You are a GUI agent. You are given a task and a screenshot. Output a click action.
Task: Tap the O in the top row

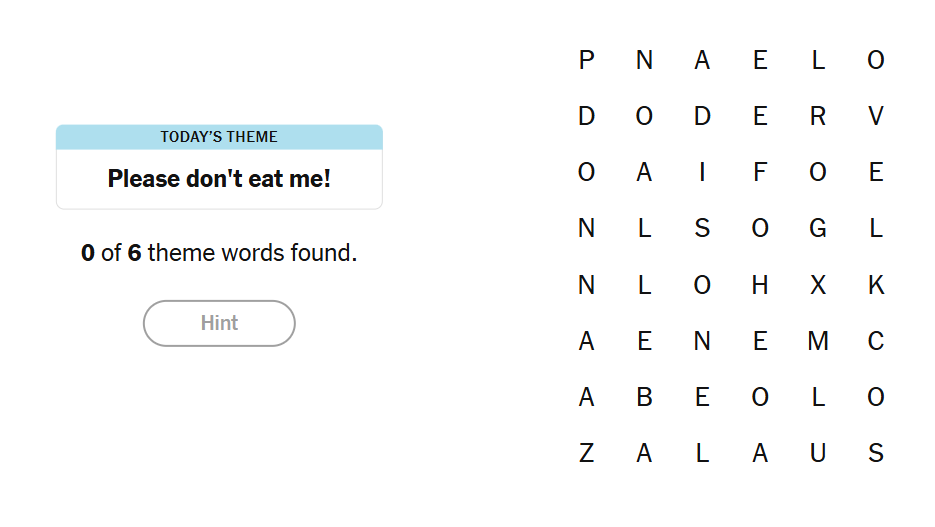point(876,61)
